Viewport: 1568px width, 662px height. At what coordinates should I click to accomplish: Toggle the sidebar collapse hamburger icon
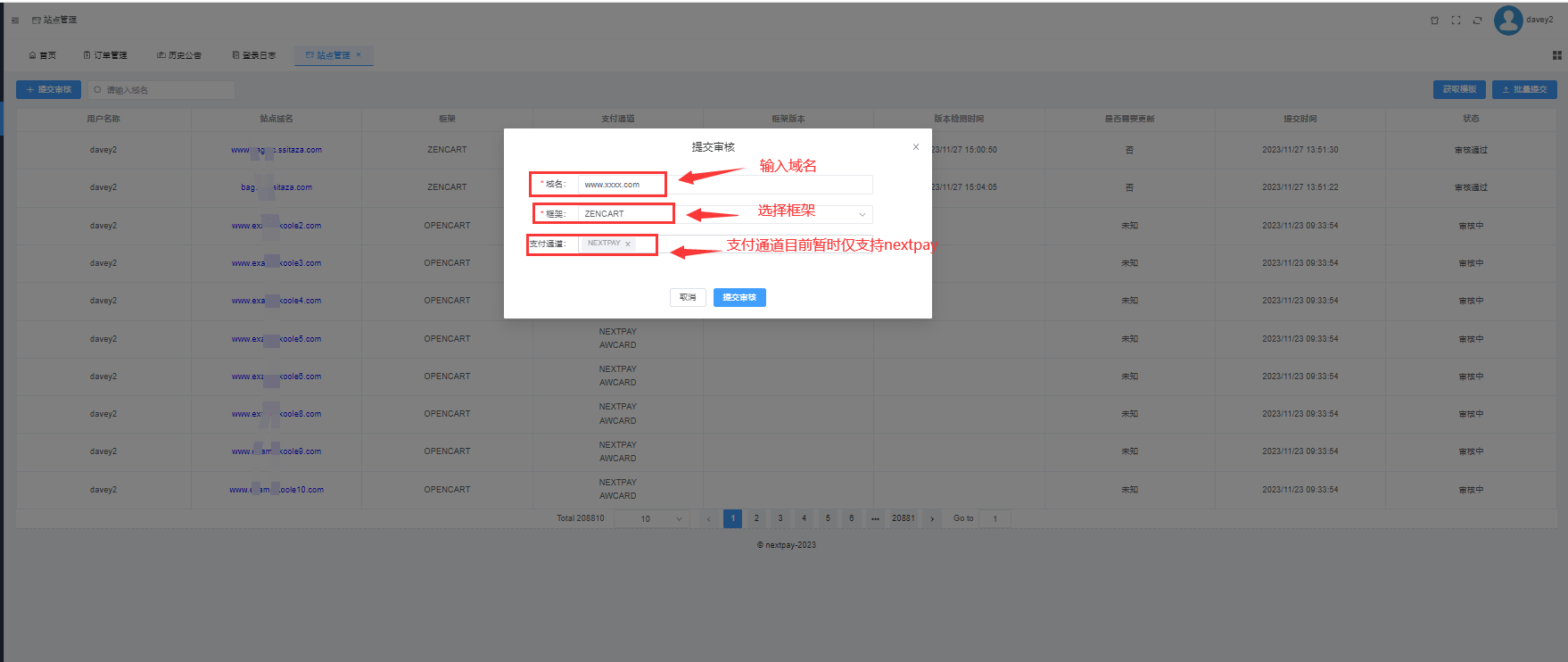tap(14, 20)
